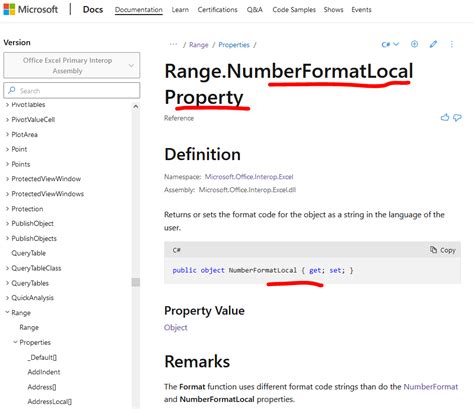Open the Object property value link
The image size is (474, 409).
[176, 328]
